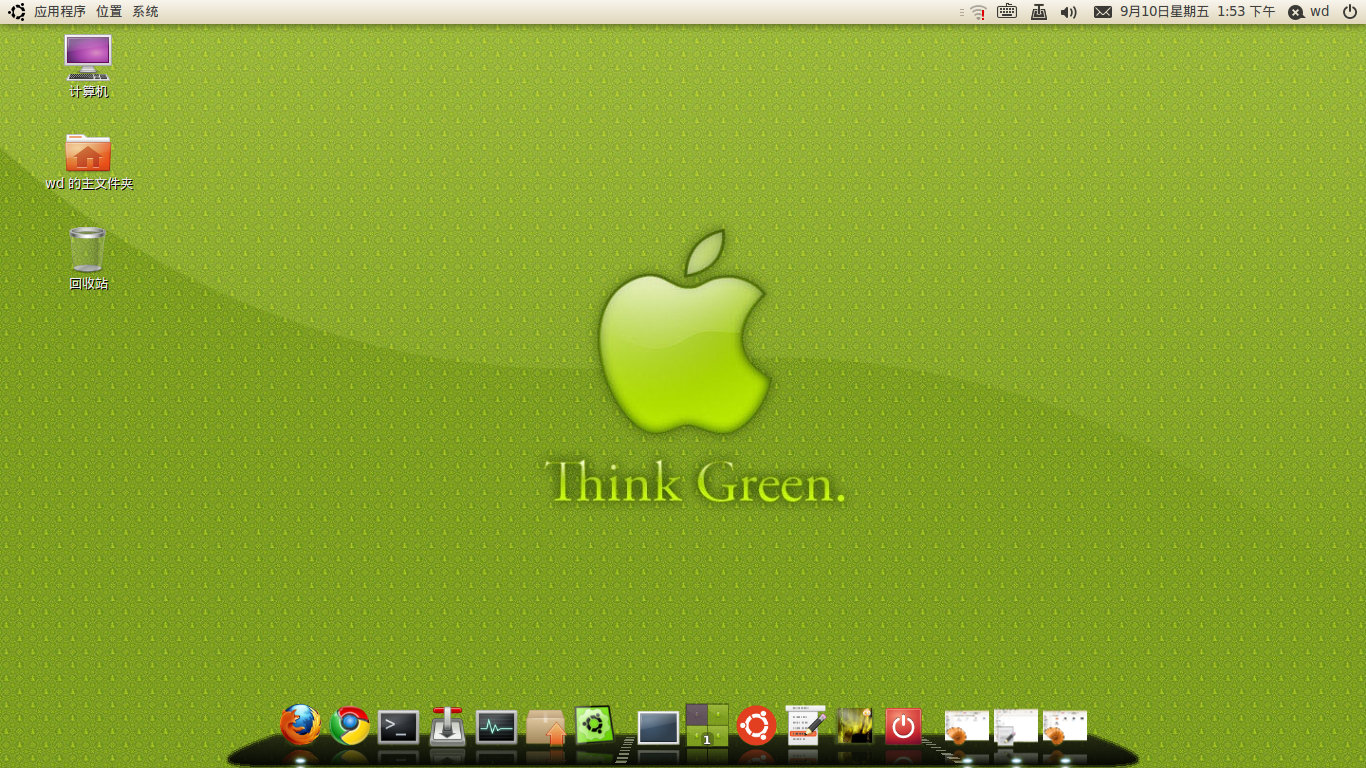Launch Firefox from the dock
This screenshot has height=768, width=1366.
click(300, 725)
